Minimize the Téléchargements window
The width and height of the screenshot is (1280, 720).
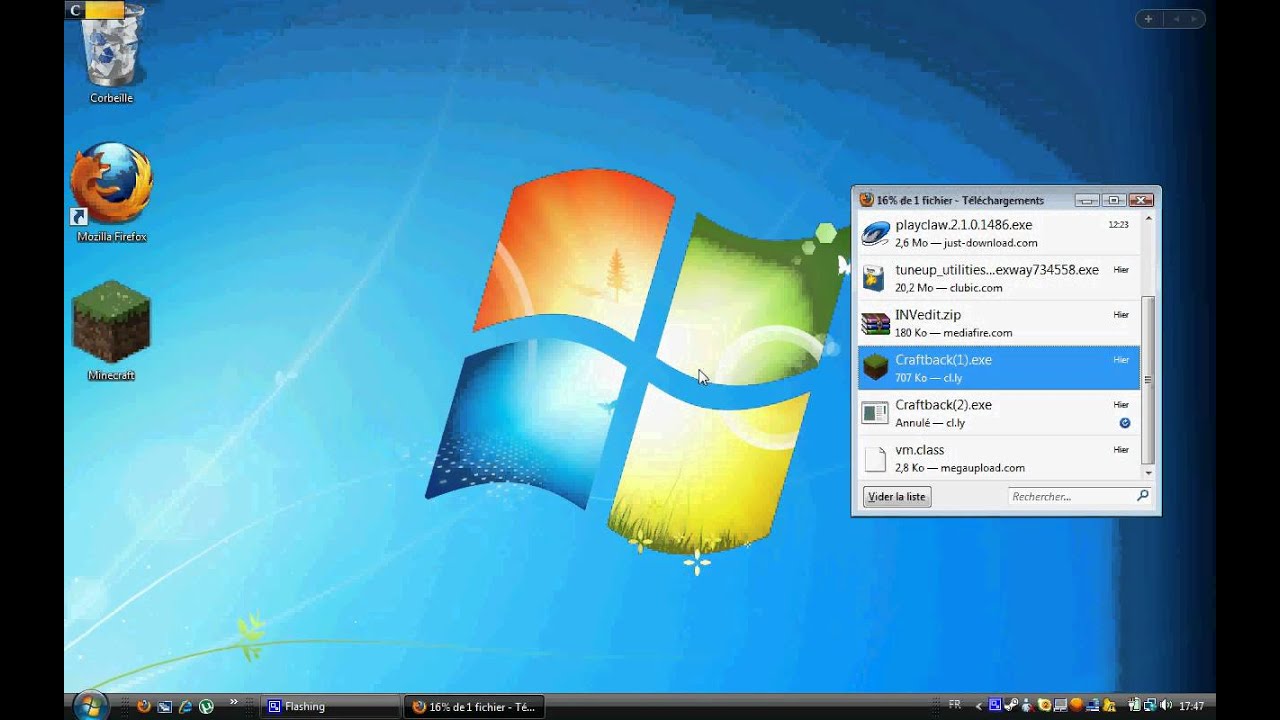tap(1088, 200)
